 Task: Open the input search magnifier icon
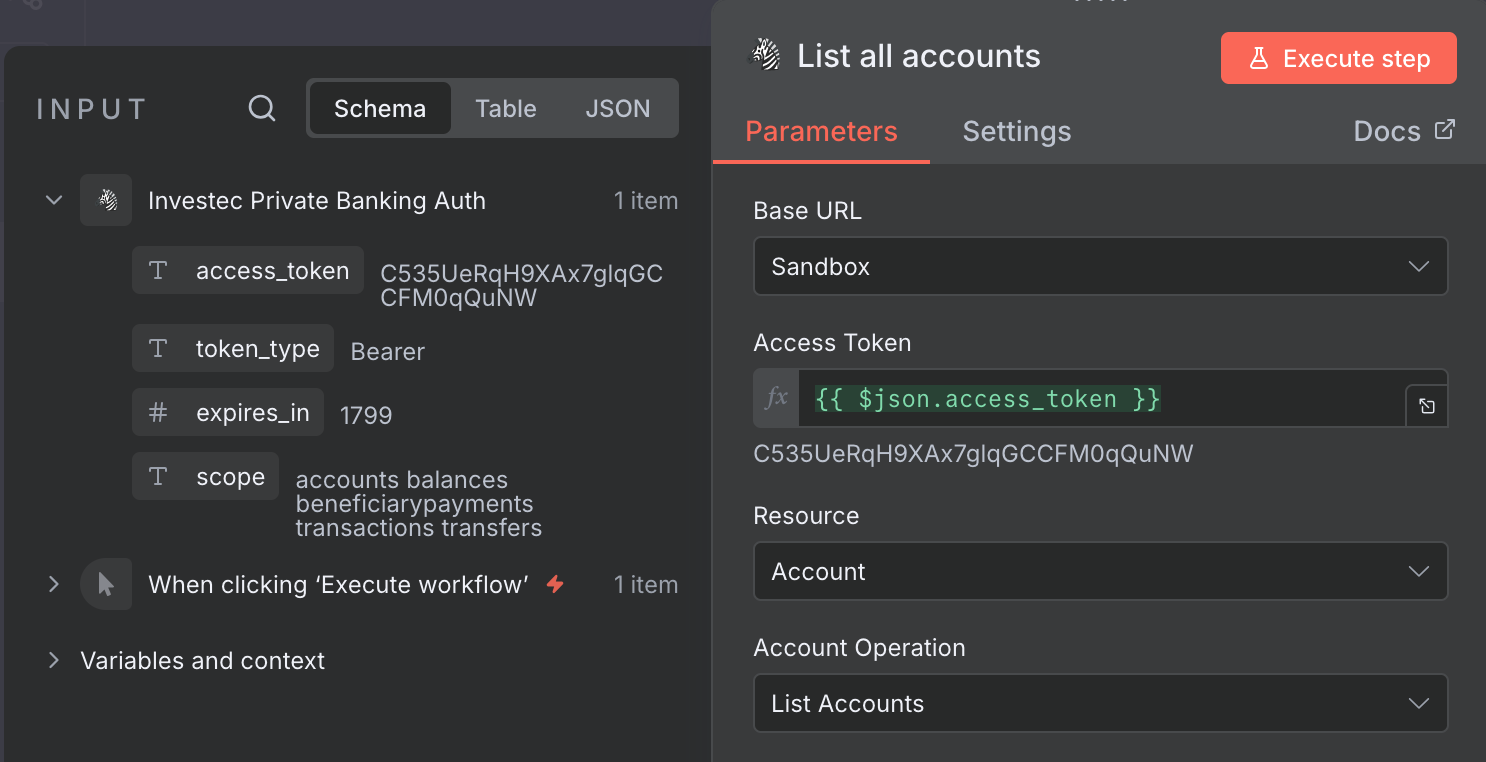click(x=262, y=108)
